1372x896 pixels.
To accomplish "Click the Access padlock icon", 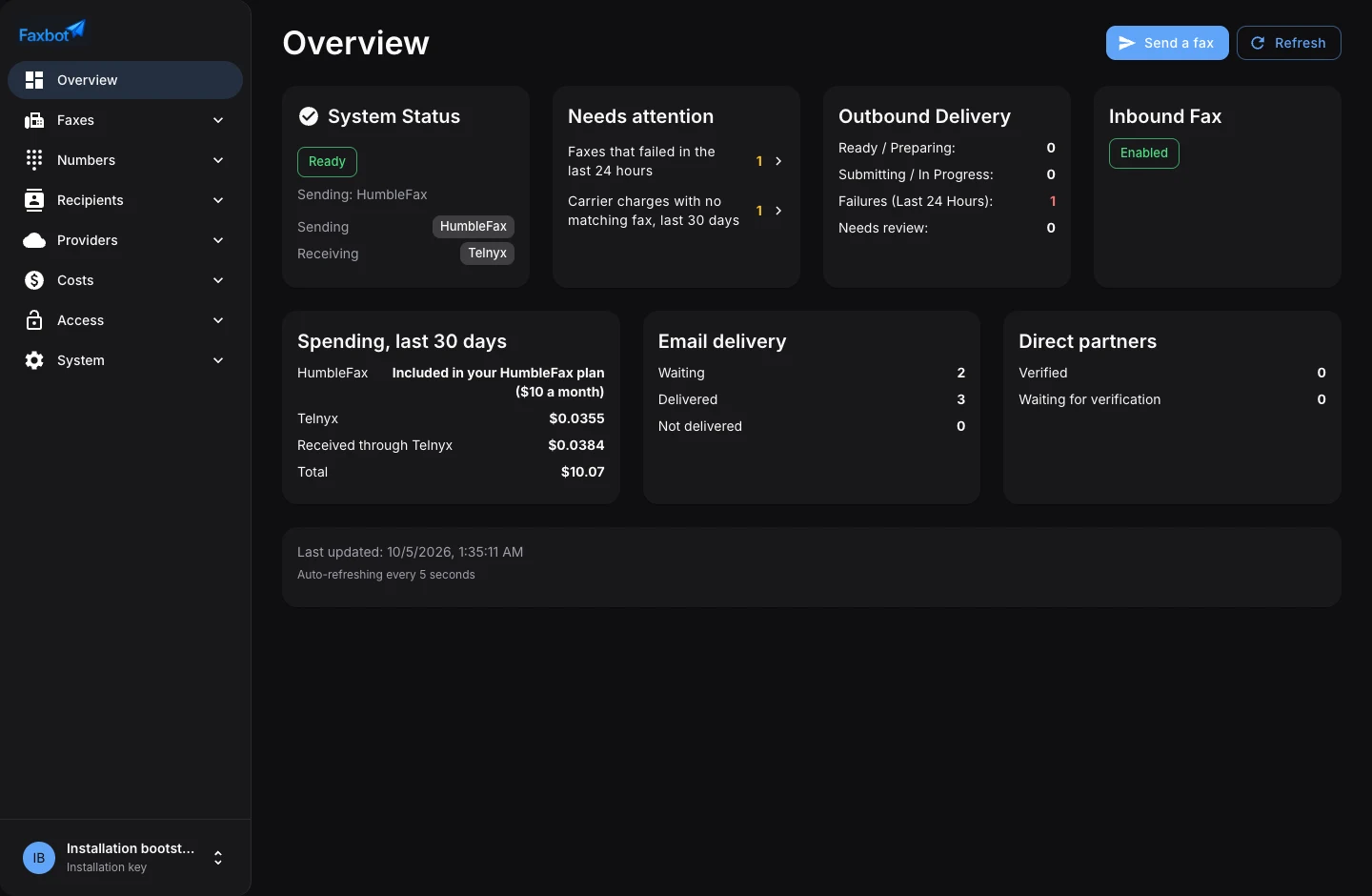I will click(x=34, y=320).
